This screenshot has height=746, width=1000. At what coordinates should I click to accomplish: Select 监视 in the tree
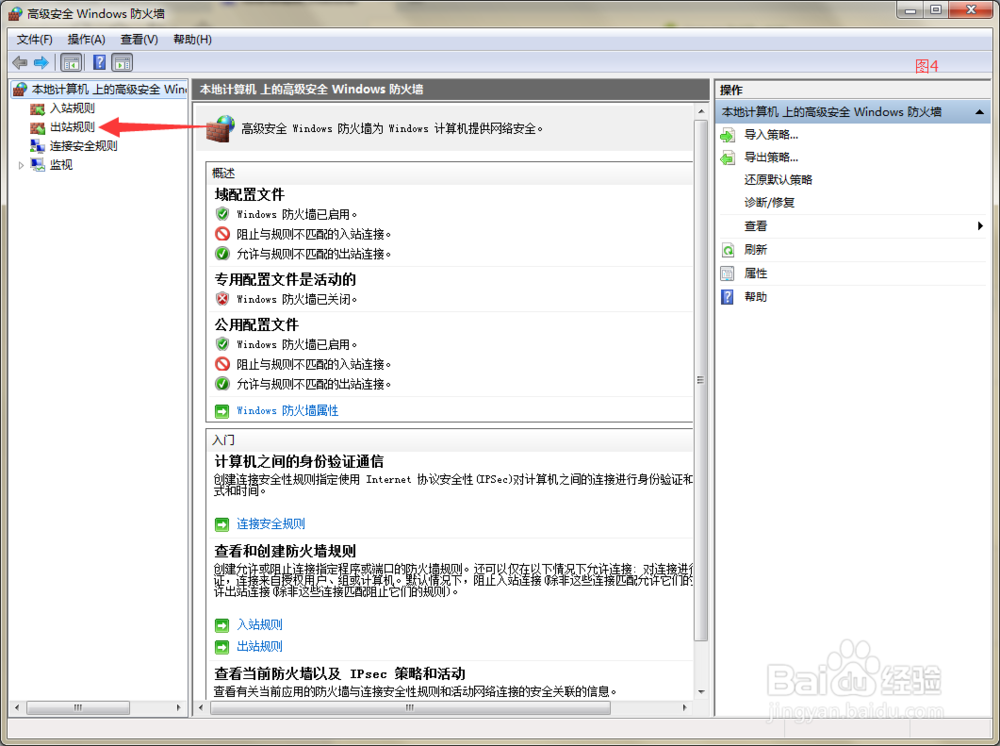pyautogui.click(x=61, y=165)
